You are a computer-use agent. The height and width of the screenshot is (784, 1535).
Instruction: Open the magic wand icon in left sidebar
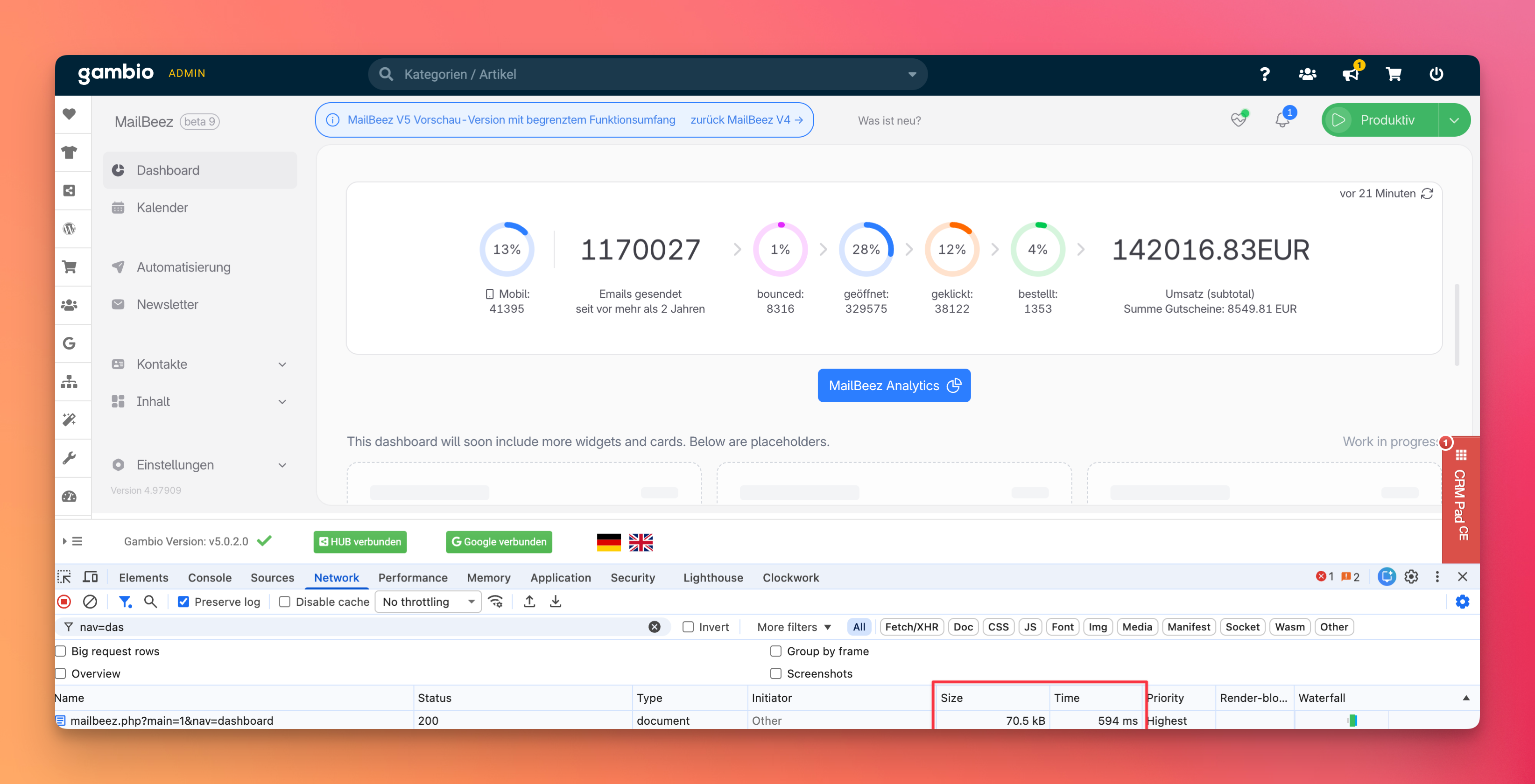click(69, 420)
